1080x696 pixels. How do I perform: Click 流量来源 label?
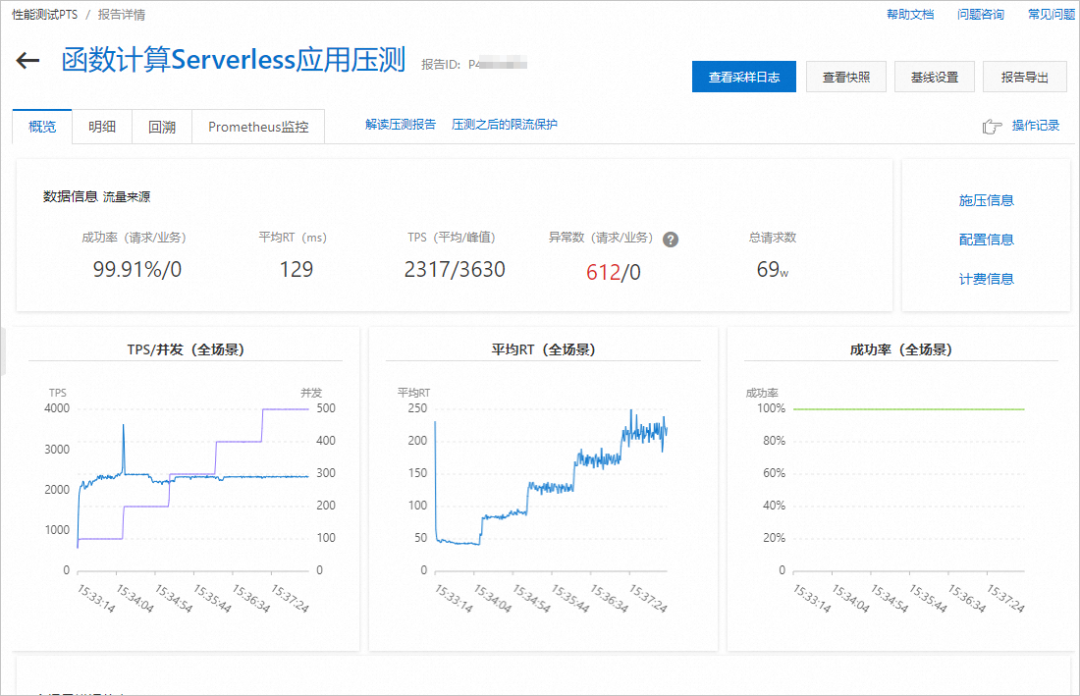click(127, 197)
